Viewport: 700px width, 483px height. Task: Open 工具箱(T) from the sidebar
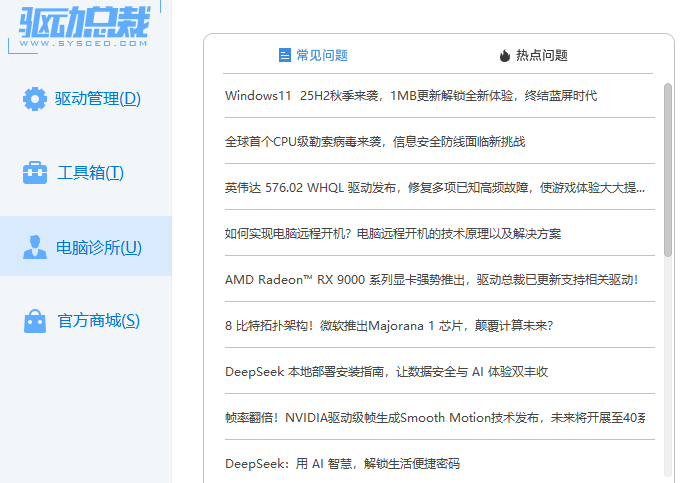click(x=90, y=173)
